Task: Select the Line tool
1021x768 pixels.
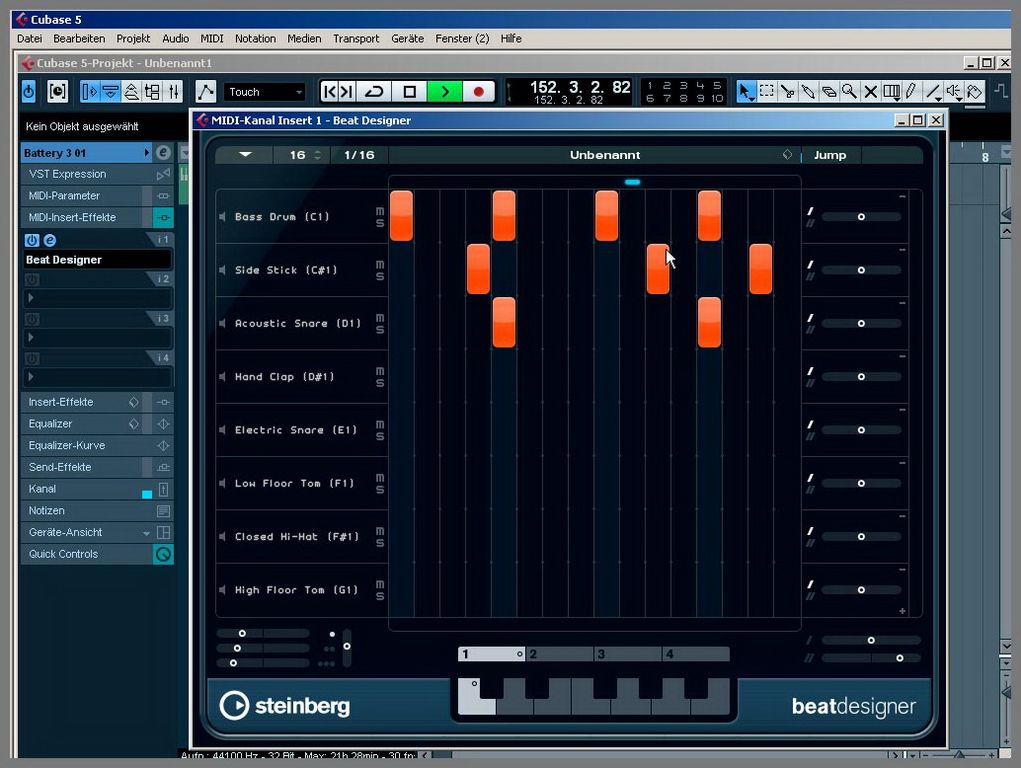Action: click(x=932, y=92)
